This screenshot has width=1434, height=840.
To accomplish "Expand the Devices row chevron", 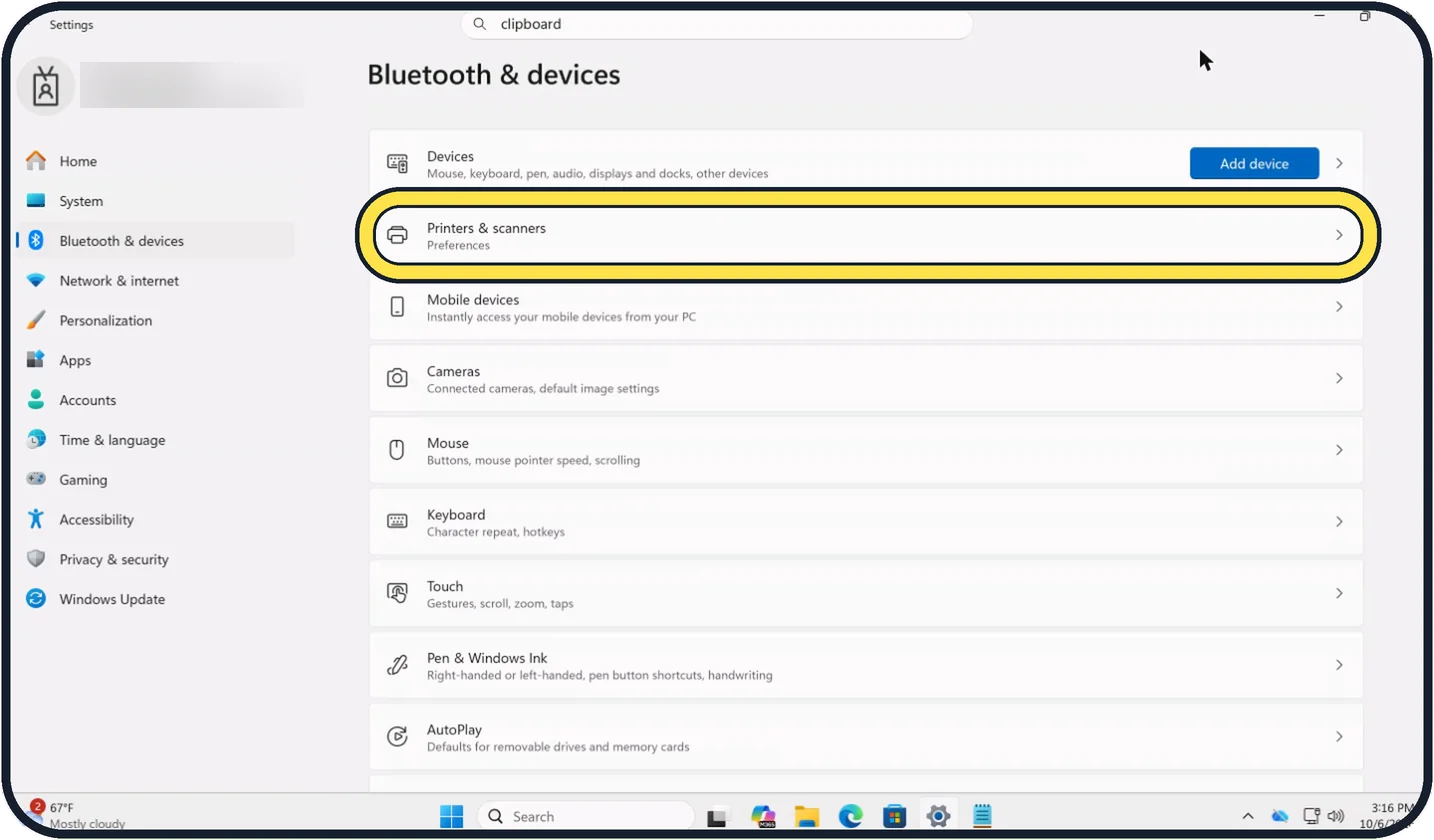I will tap(1339, 163).
